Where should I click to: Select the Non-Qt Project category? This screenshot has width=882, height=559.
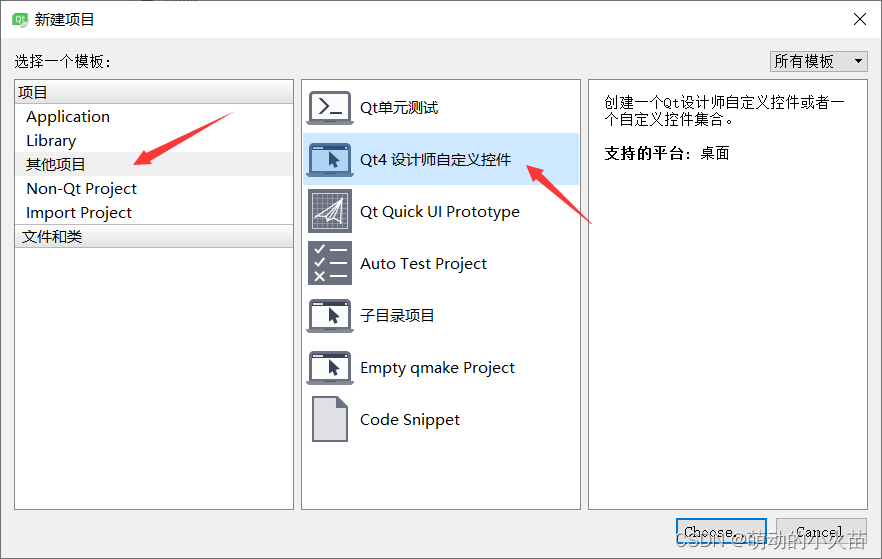(154, 188)
